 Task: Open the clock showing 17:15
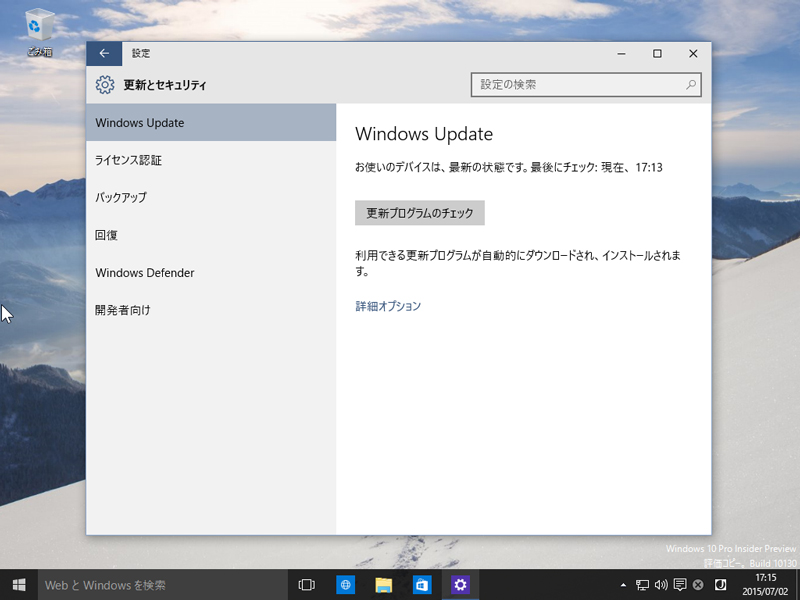coord(765,585)
